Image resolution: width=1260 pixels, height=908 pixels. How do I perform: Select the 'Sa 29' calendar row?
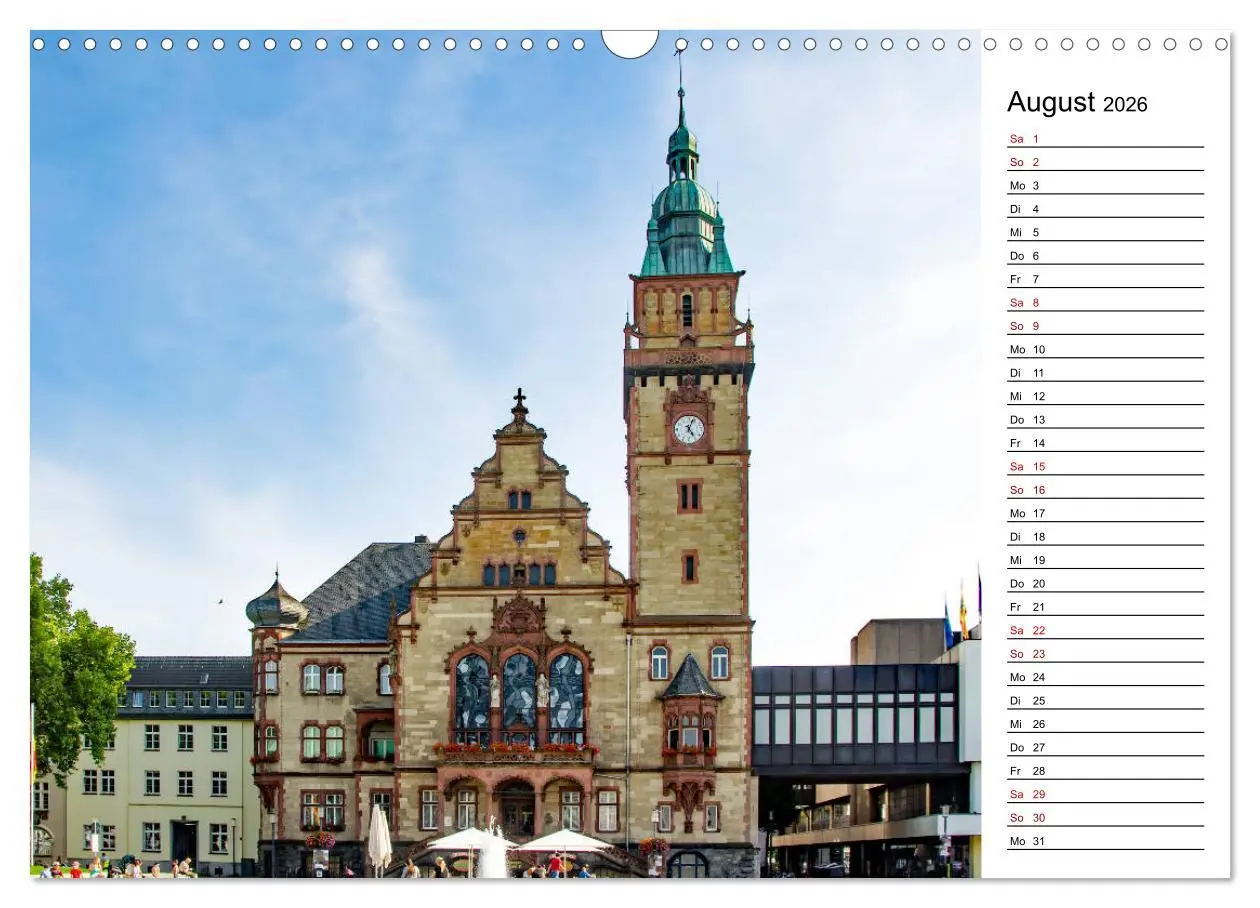tap(1105, 794)
